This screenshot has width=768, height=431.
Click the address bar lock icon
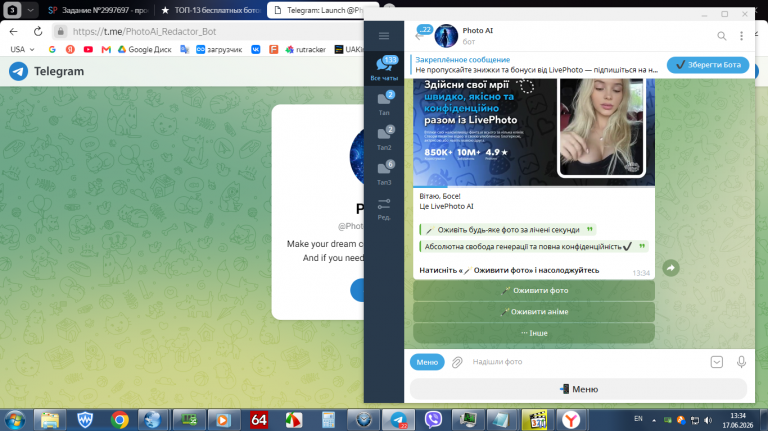click(x=60, y=31)
